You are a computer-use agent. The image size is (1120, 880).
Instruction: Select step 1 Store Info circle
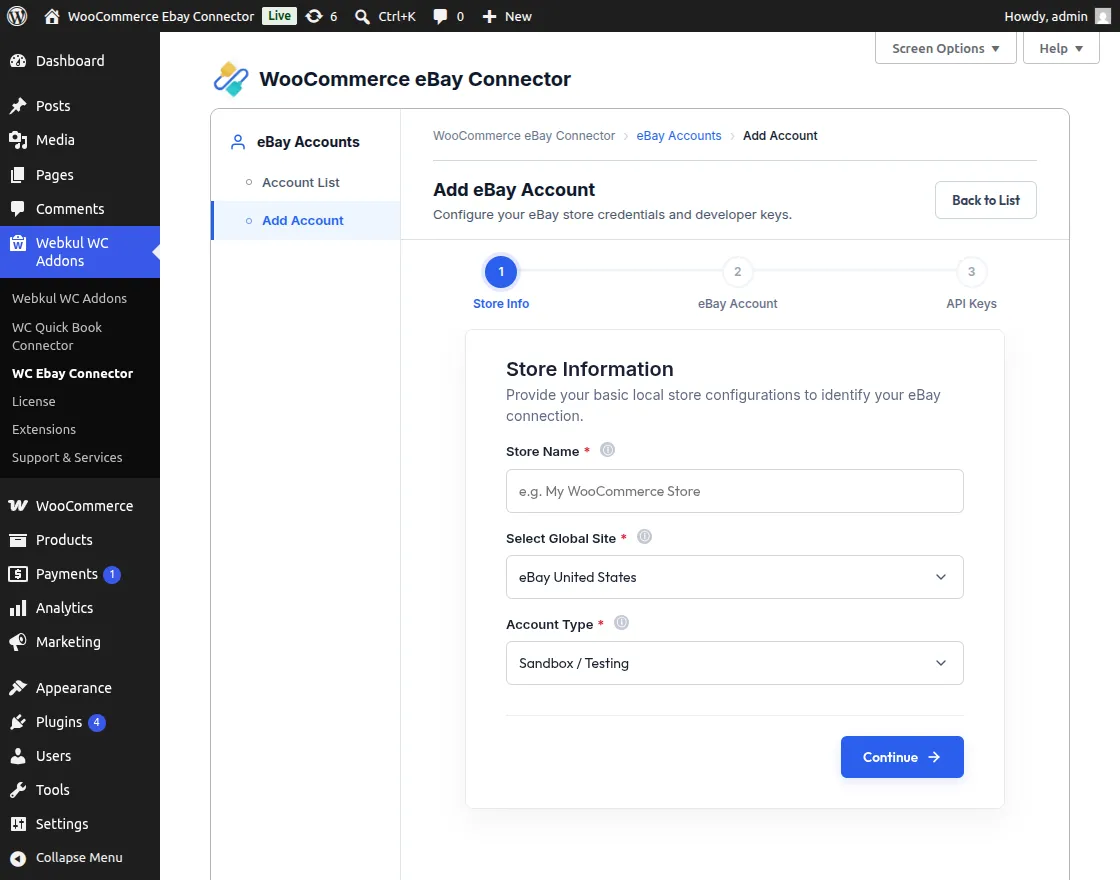click(501, 271)
